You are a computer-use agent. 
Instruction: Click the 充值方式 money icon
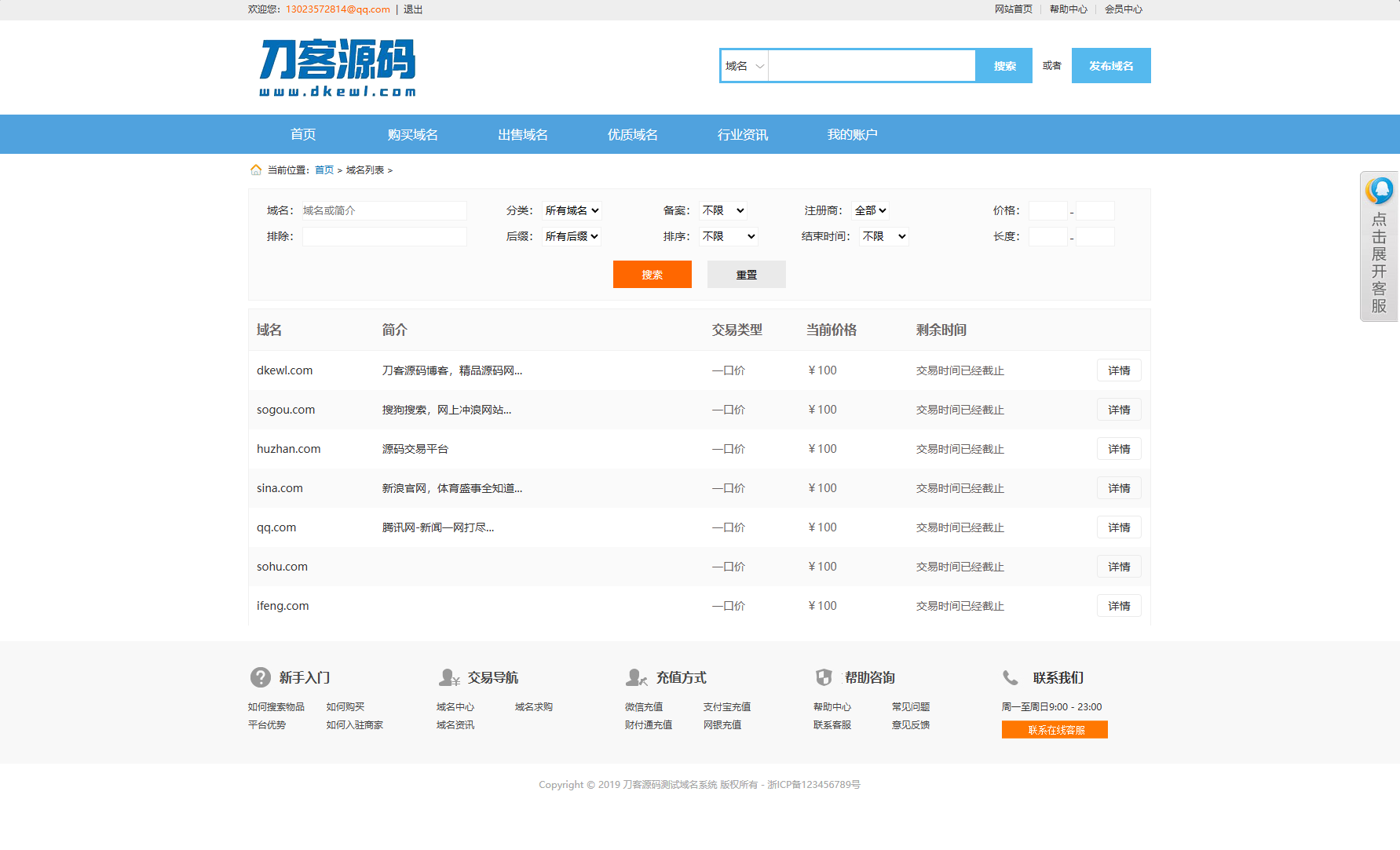pyautogui.click(x=635, y=677)
